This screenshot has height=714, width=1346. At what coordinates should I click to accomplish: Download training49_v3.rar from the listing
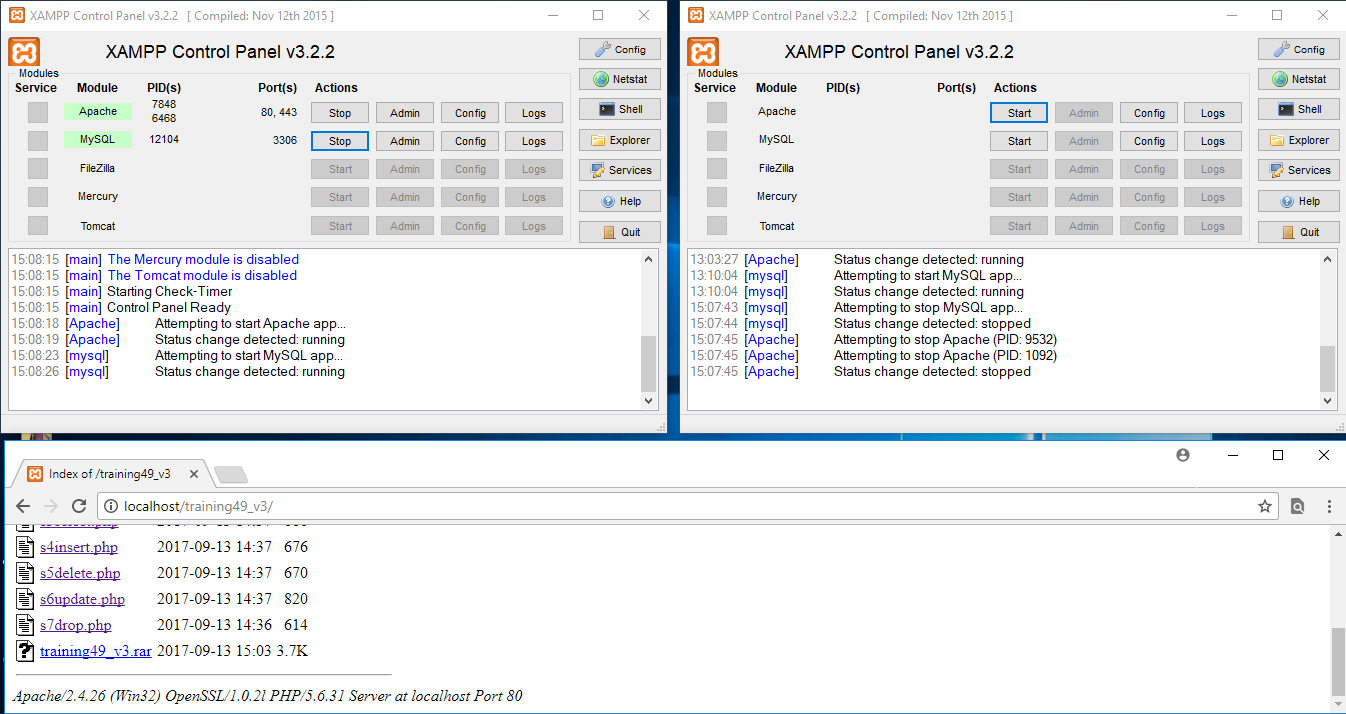[x=95, y=651]
